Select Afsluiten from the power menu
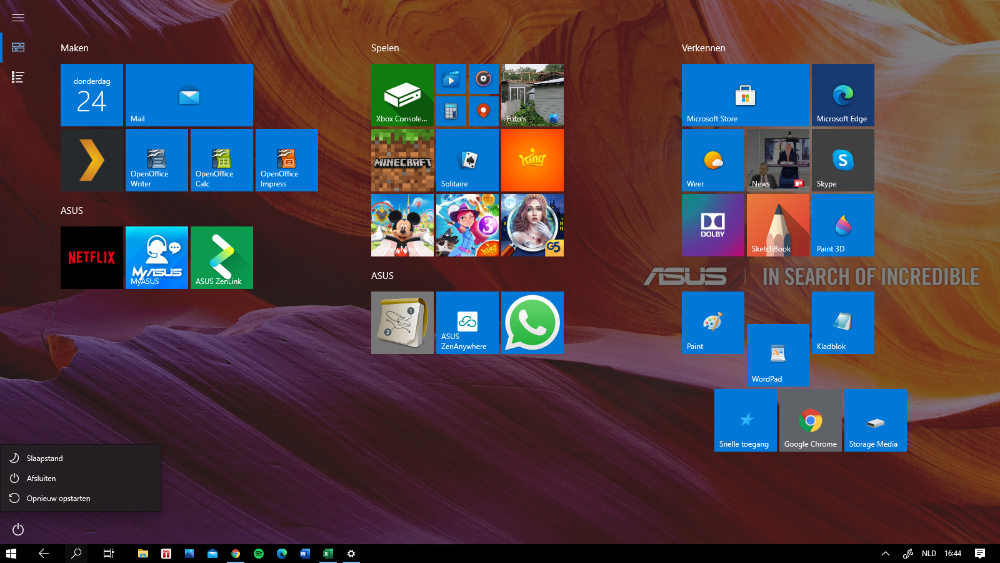The height and width of the screenshot is (563, 1000). pos(41,478)
